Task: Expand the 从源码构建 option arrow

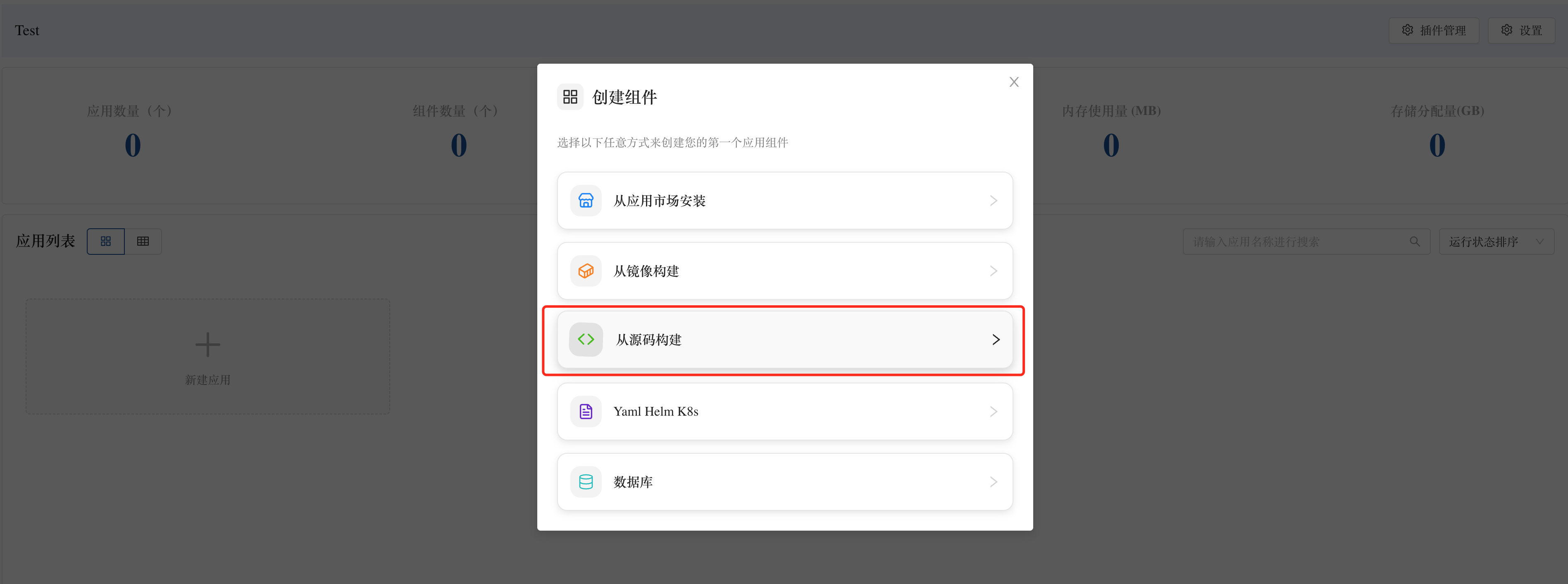Action: 996,340
